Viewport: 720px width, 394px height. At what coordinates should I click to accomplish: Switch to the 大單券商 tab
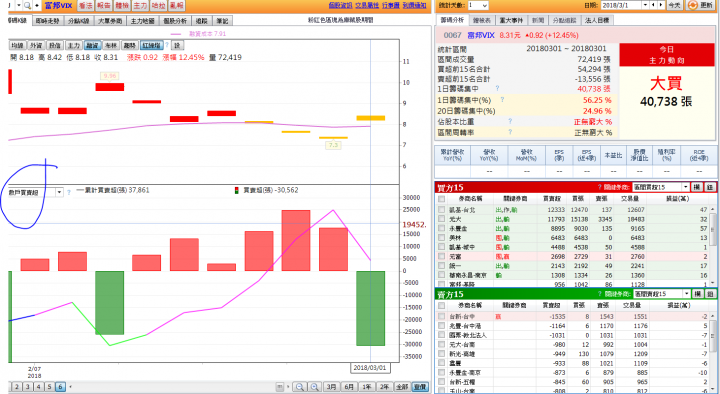[110, 21]
